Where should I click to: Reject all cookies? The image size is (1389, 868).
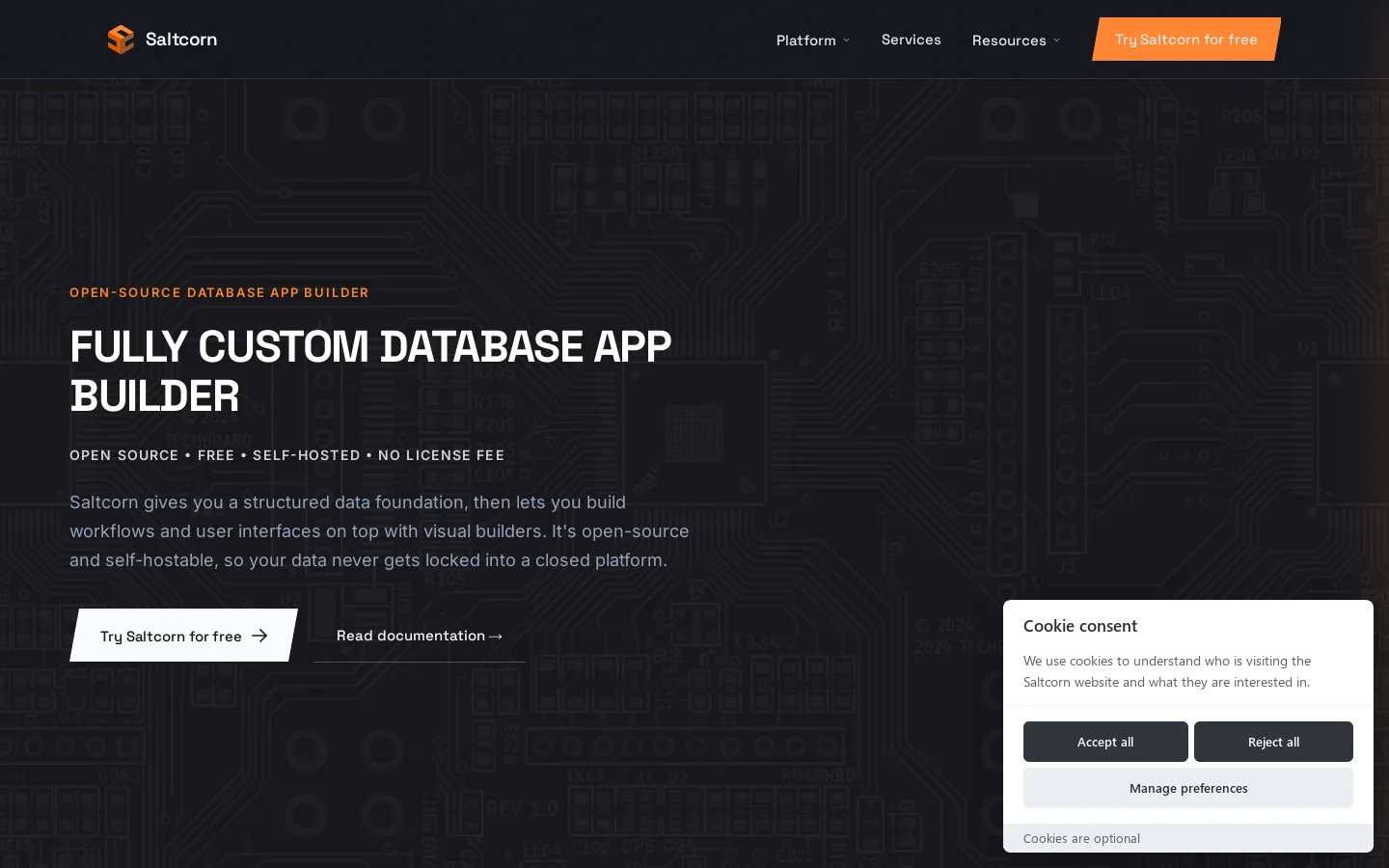(x=1273, y=742)
